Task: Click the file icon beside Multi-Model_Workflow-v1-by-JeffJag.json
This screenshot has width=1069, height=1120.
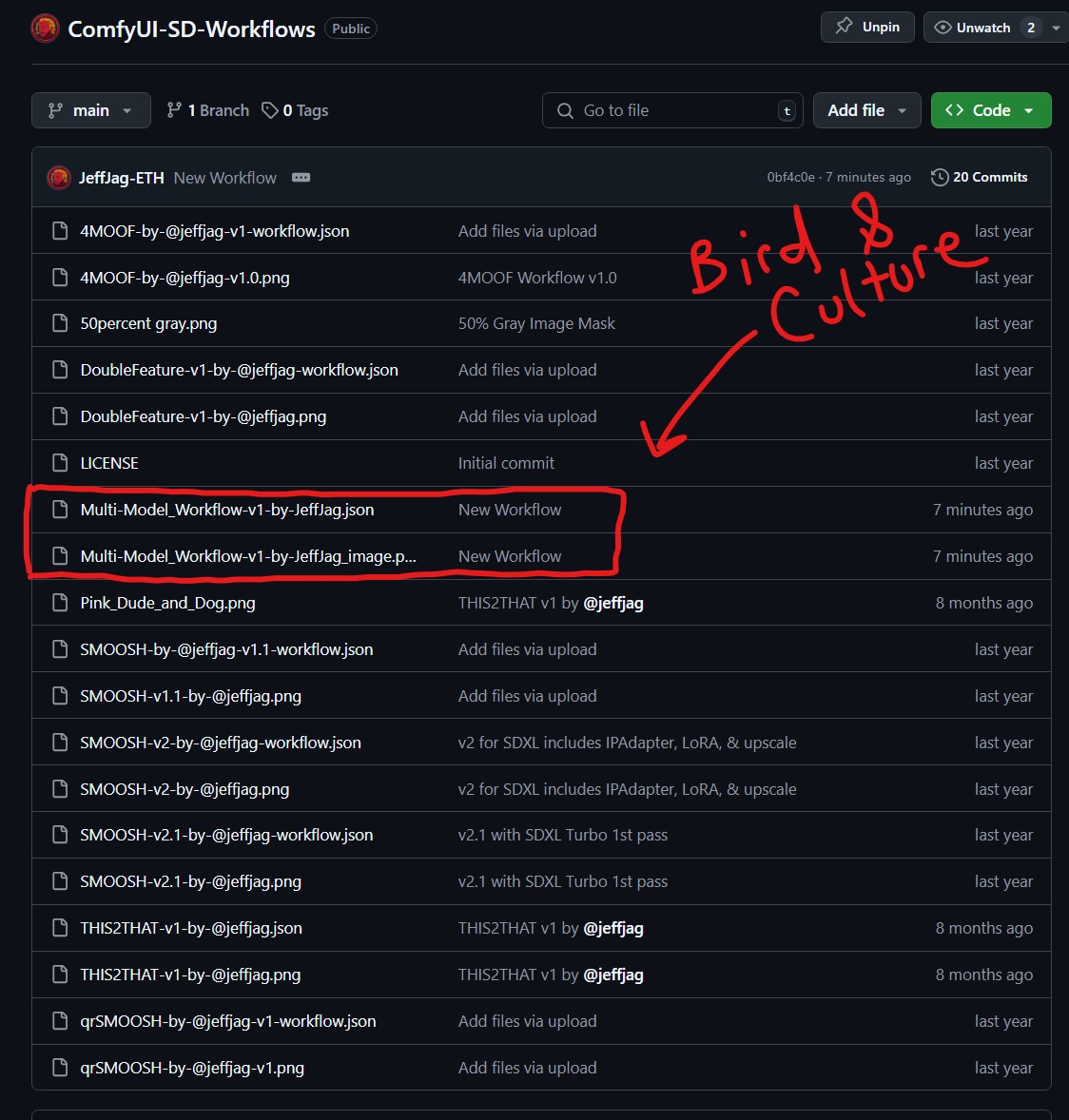Action: pos(60,510)
